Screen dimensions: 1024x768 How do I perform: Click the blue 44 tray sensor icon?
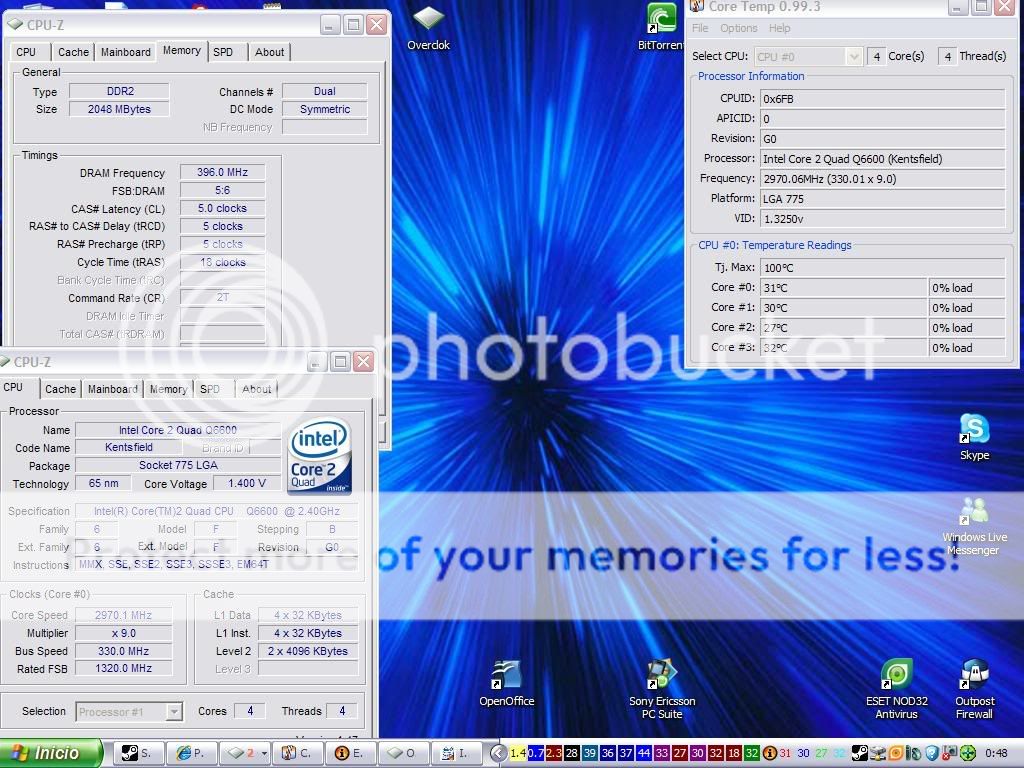point(644,753)
